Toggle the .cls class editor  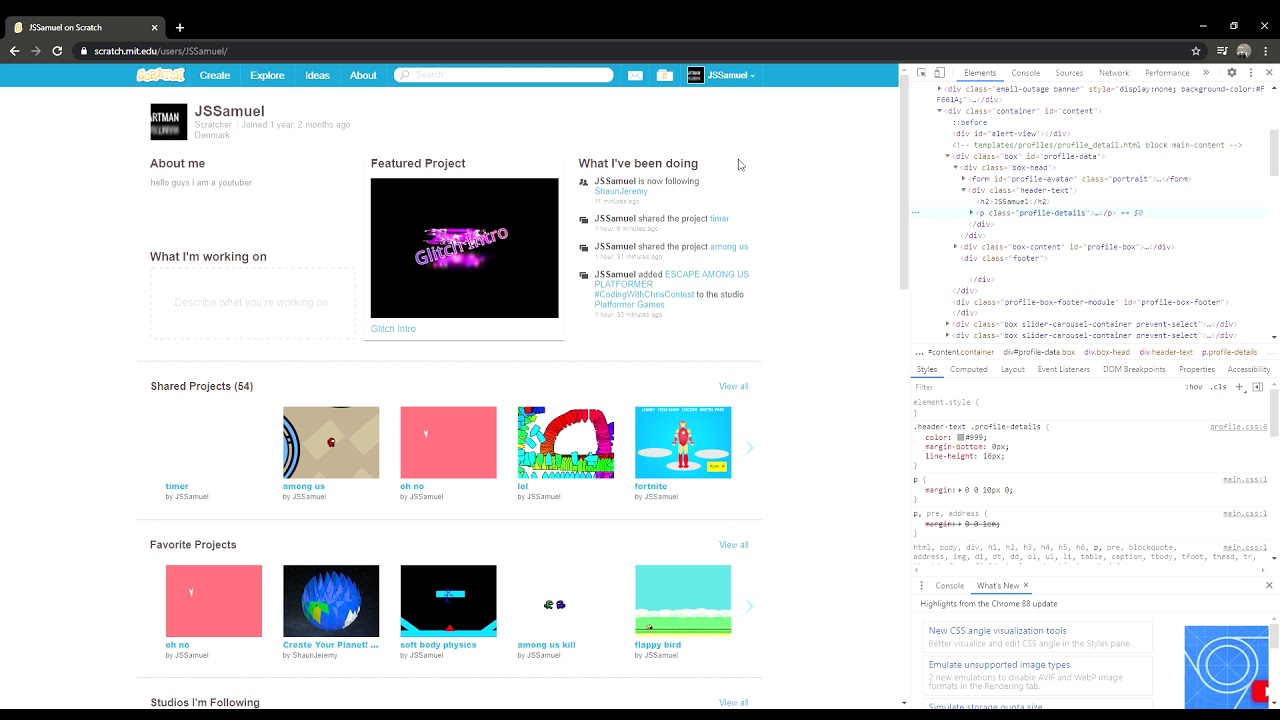pos(1218,387)
